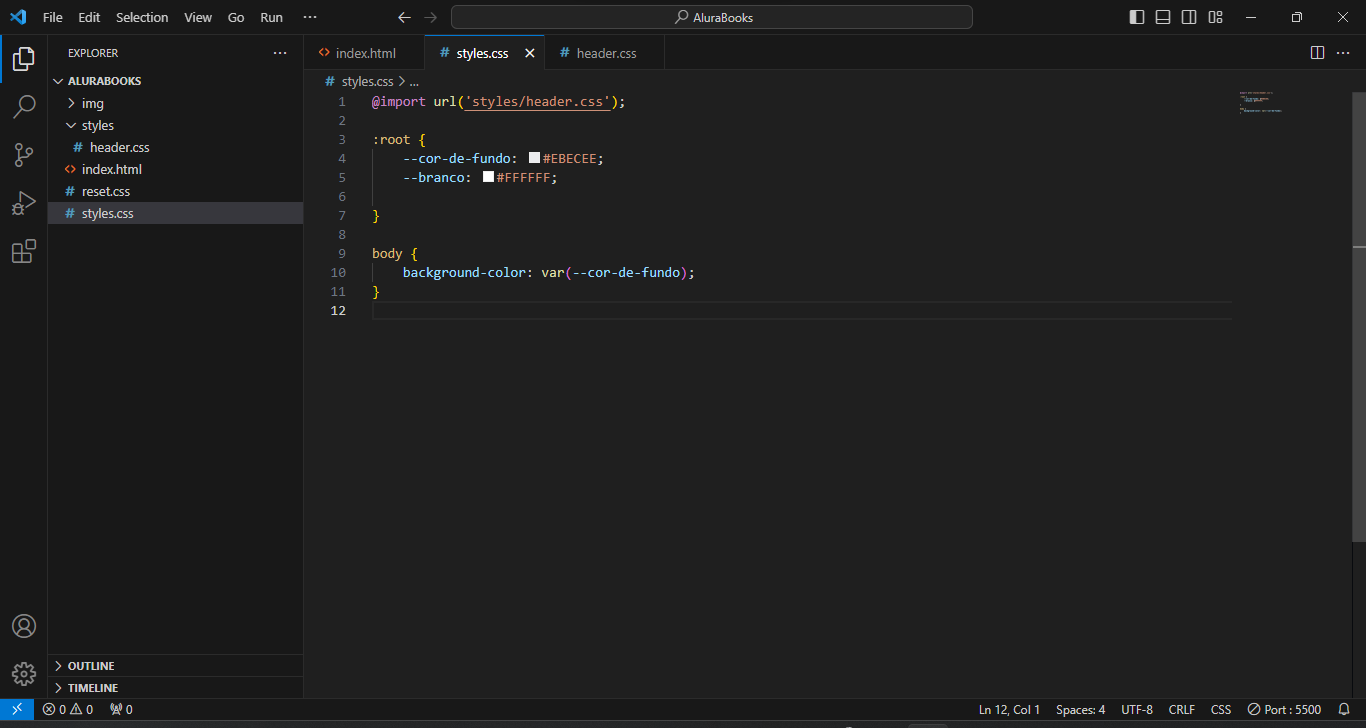Open the Search view icon
Image resolution: width=1366 pixels, height=728 pixels.
[24, 107]
